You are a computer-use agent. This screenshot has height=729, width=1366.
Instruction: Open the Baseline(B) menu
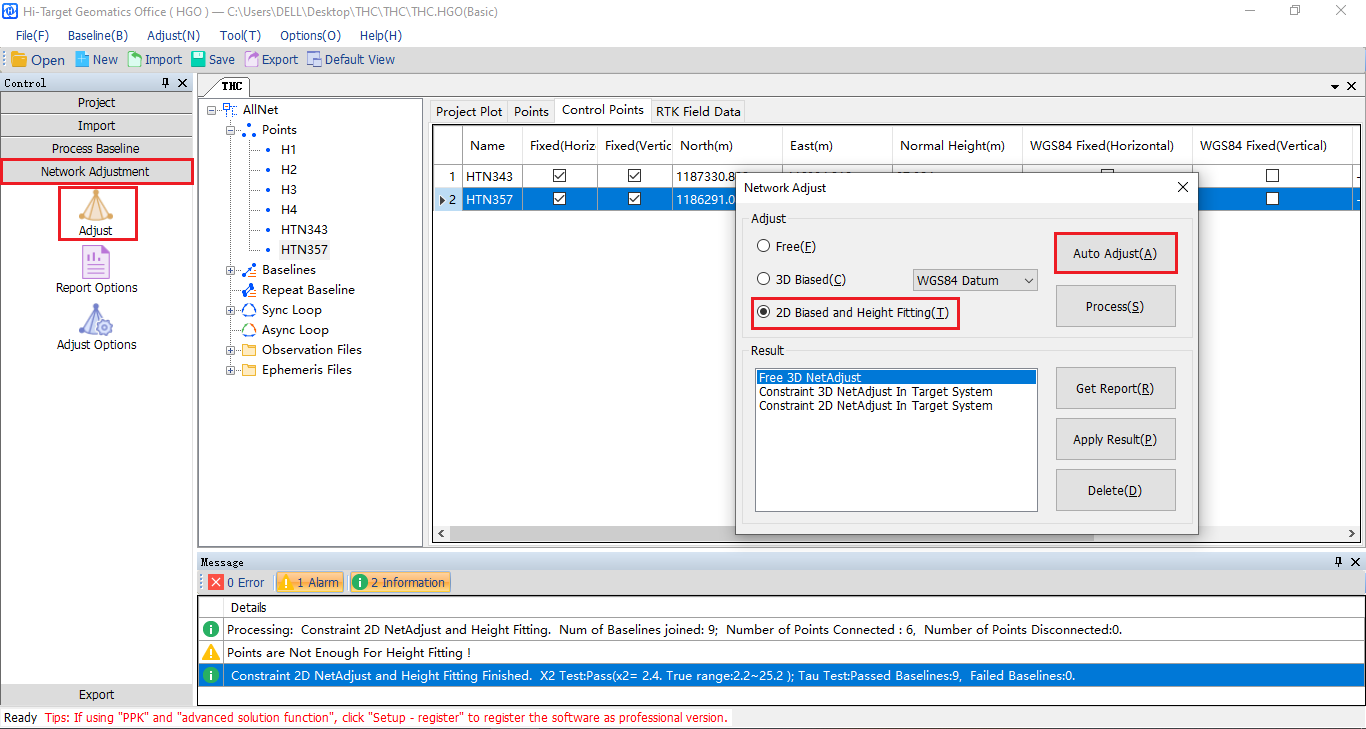click(97, 35)
